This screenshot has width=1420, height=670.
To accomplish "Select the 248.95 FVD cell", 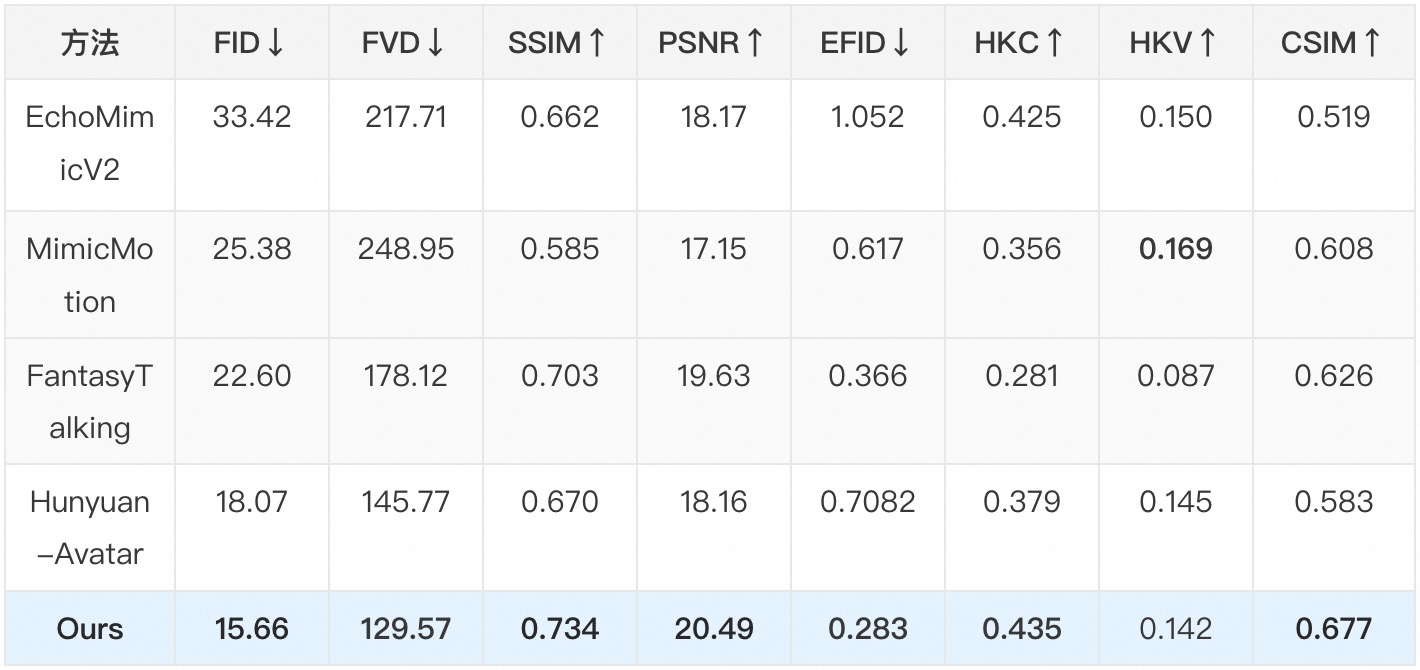I will pos(405,249).
